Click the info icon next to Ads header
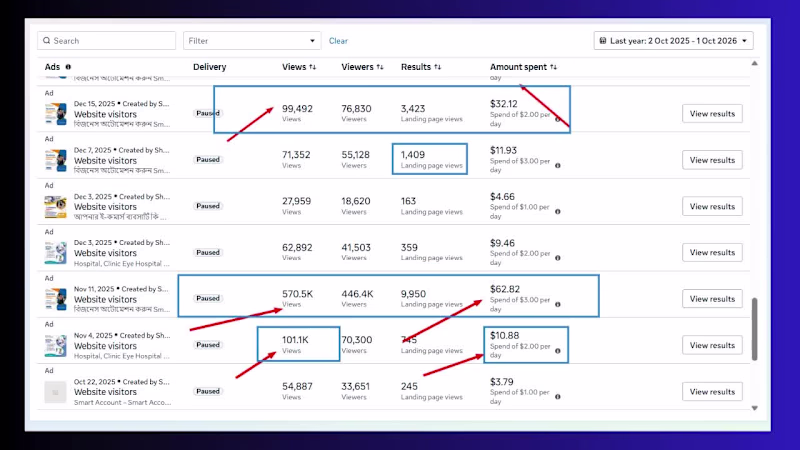This screenshot has height=450, width=800. pyautogui.click(x=68, y=67)
